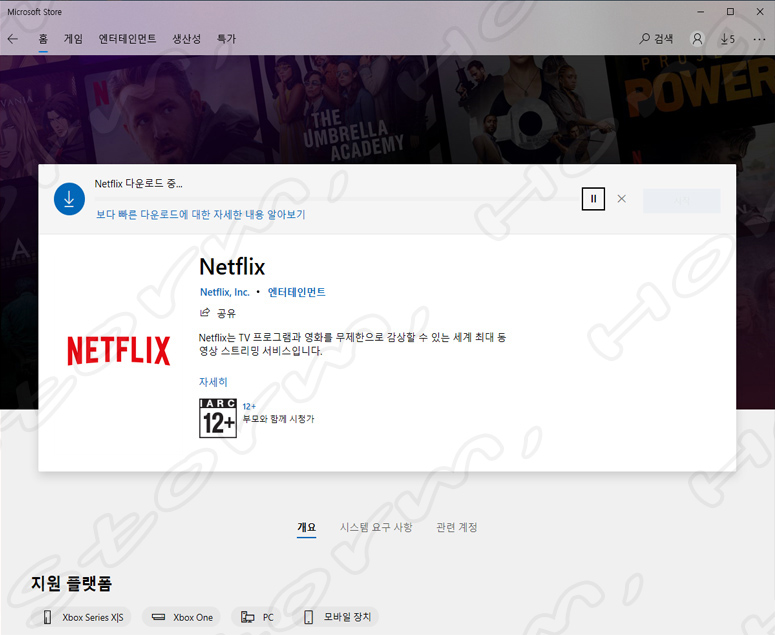Click the download progress bar
Viewport: 775px width, 635px height.
point(336,199)
